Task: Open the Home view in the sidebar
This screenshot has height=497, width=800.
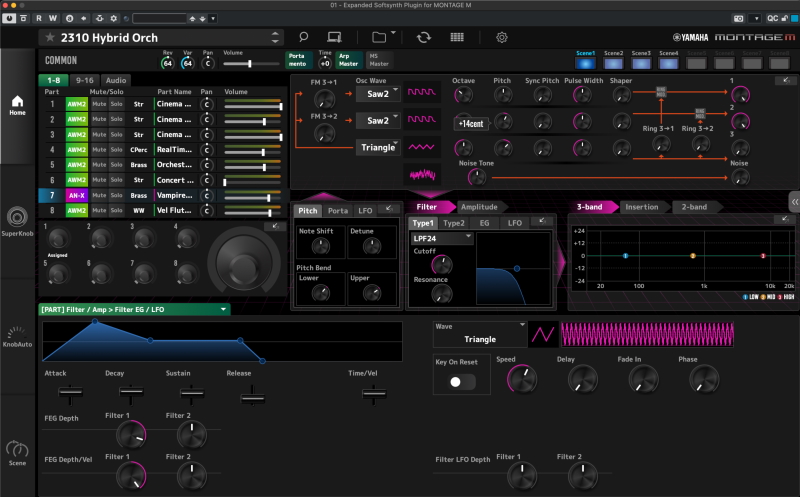Action: (x=17, y=105)
